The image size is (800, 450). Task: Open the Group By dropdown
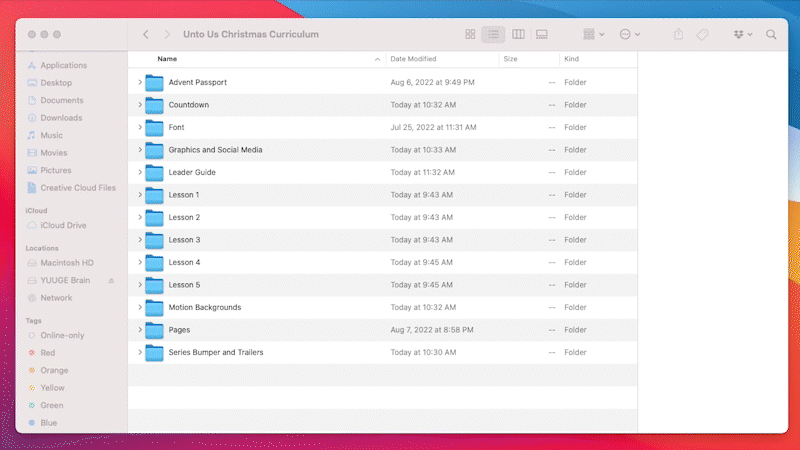point(593,34)
